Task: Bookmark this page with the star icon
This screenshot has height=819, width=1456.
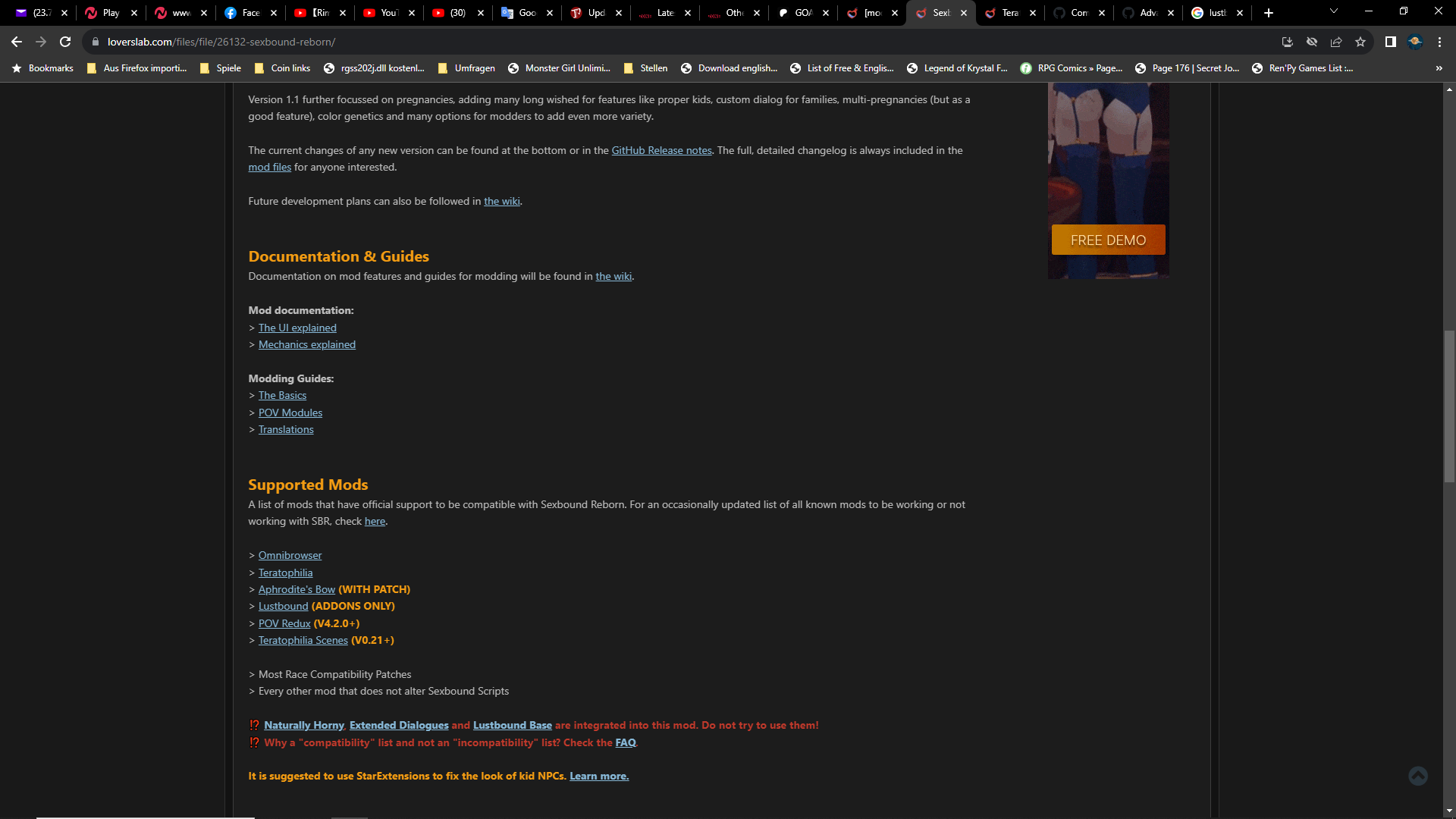Action: click(1361, 42)
